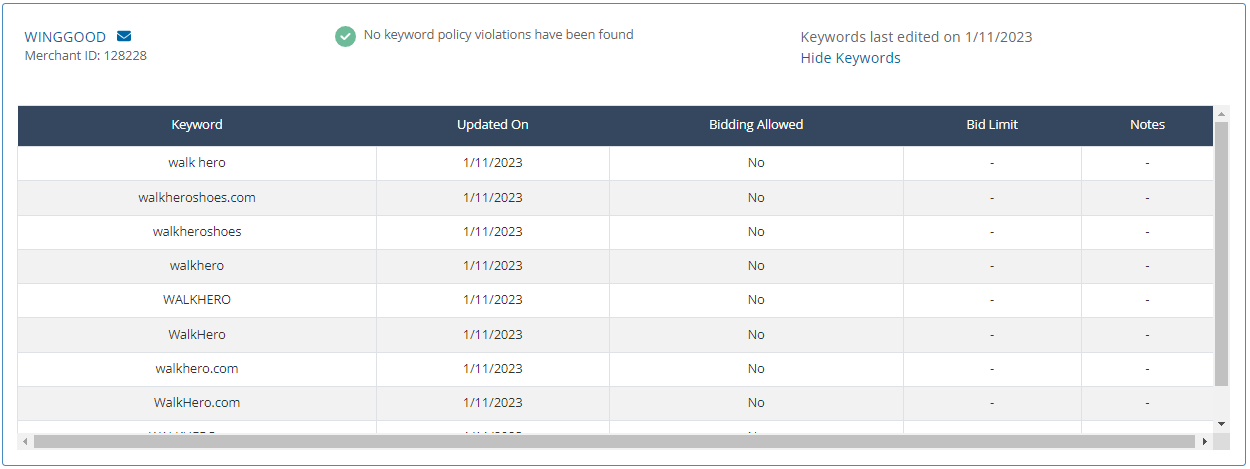Sort by the Updated On column header
This screenshot has width=1250, height=469.
492,125
